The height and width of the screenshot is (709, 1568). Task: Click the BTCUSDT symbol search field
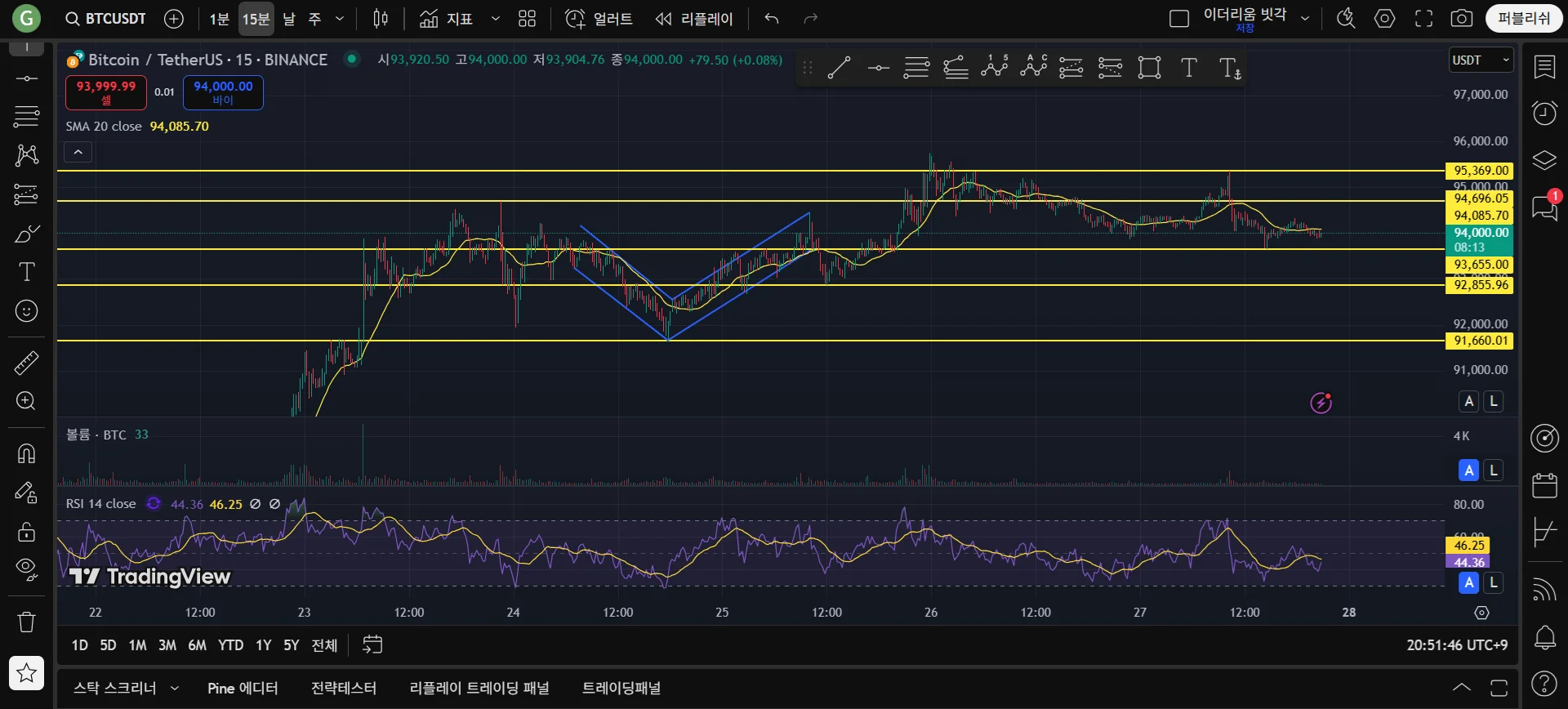point(106,19)
